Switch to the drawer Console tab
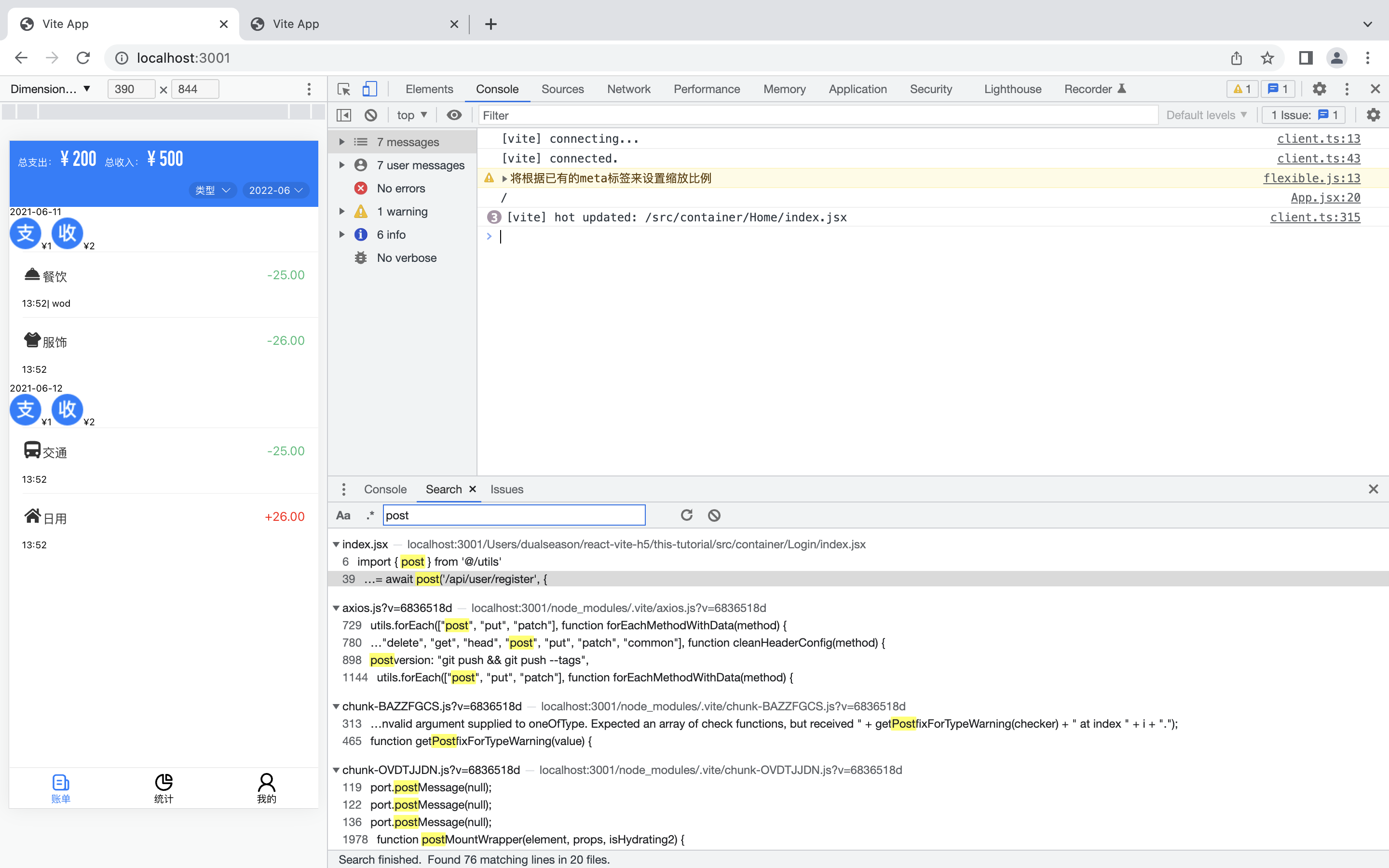 tap(385, 489)
